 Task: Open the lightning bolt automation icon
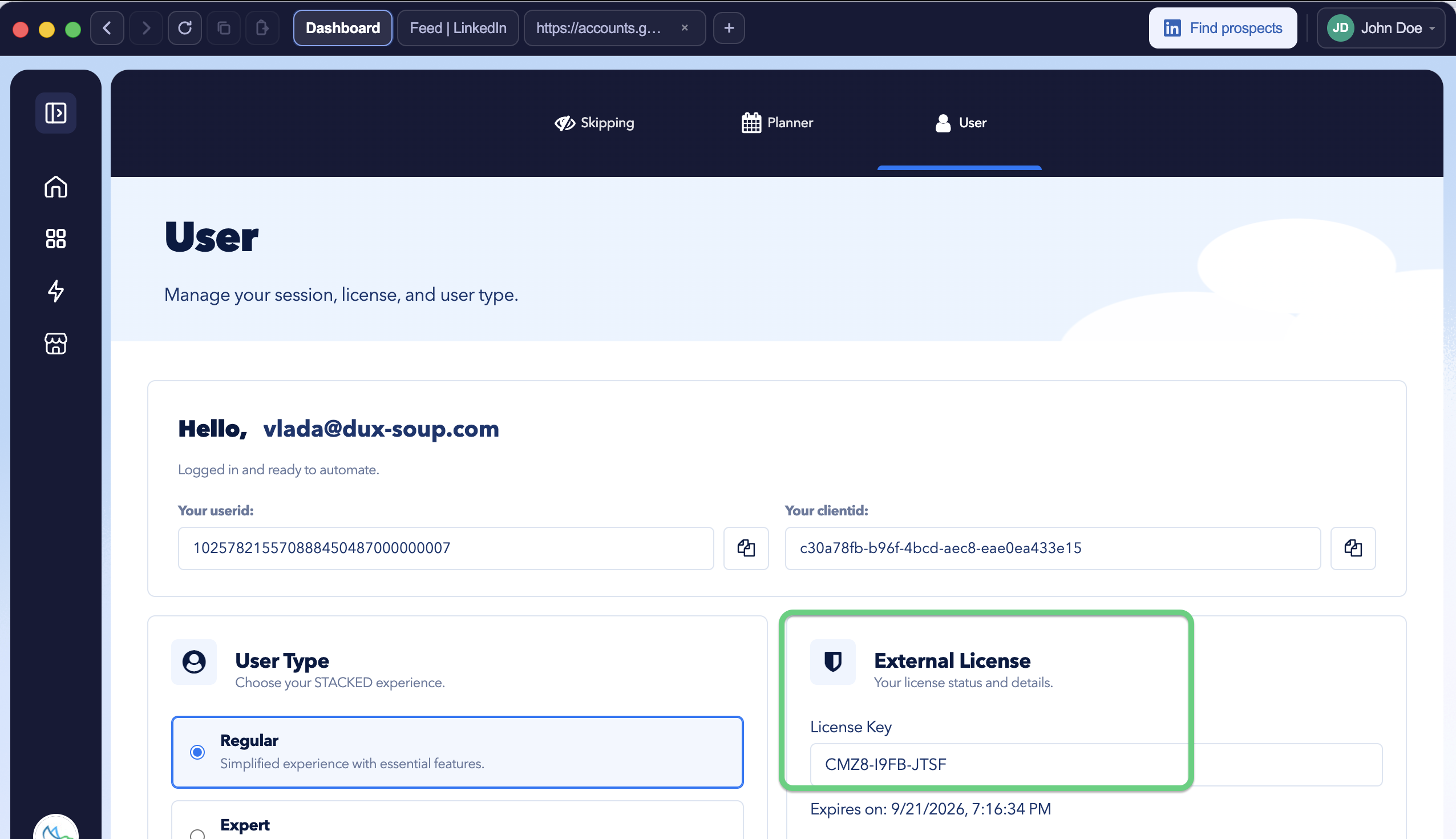click(x=56, y=291)
